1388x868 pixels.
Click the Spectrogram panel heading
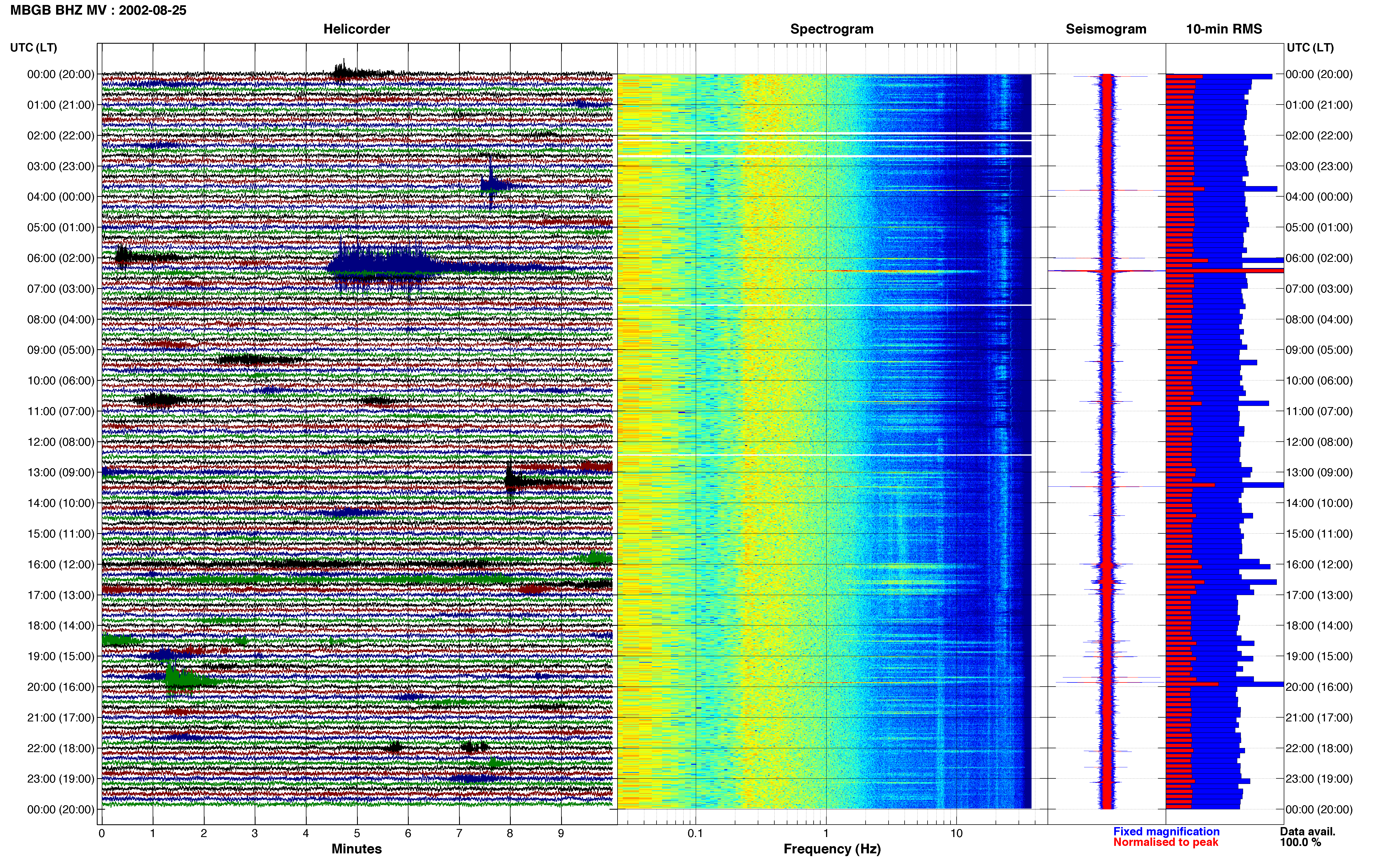pos(832,29)
